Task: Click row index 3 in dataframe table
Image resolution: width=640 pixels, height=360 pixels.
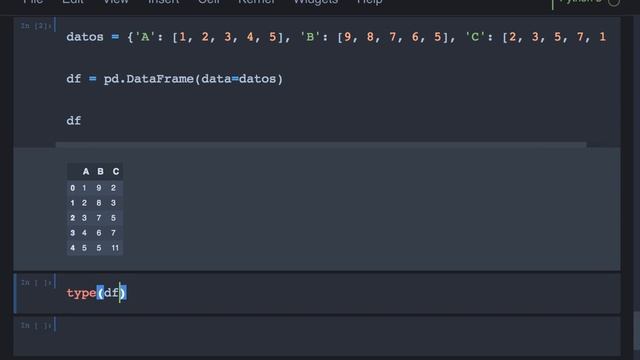Action: tap(73, 233)
